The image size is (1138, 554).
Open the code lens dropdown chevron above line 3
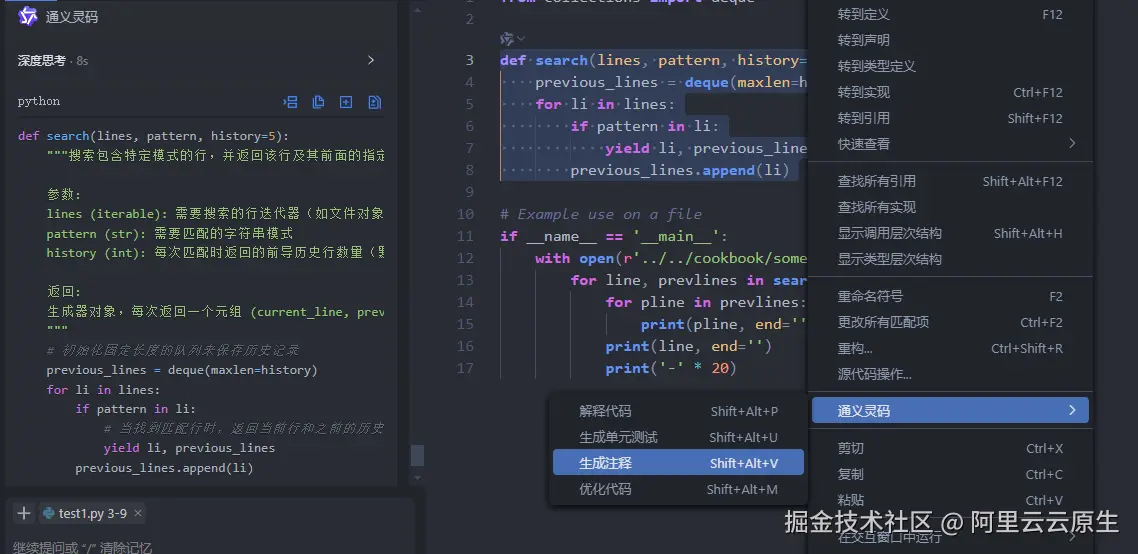point(520,38)
